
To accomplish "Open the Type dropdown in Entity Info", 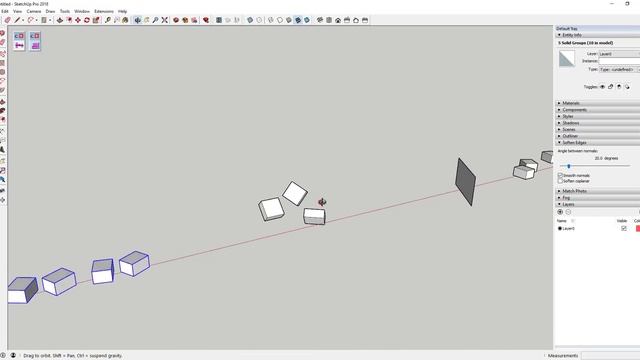I will (x=619, y=69).
